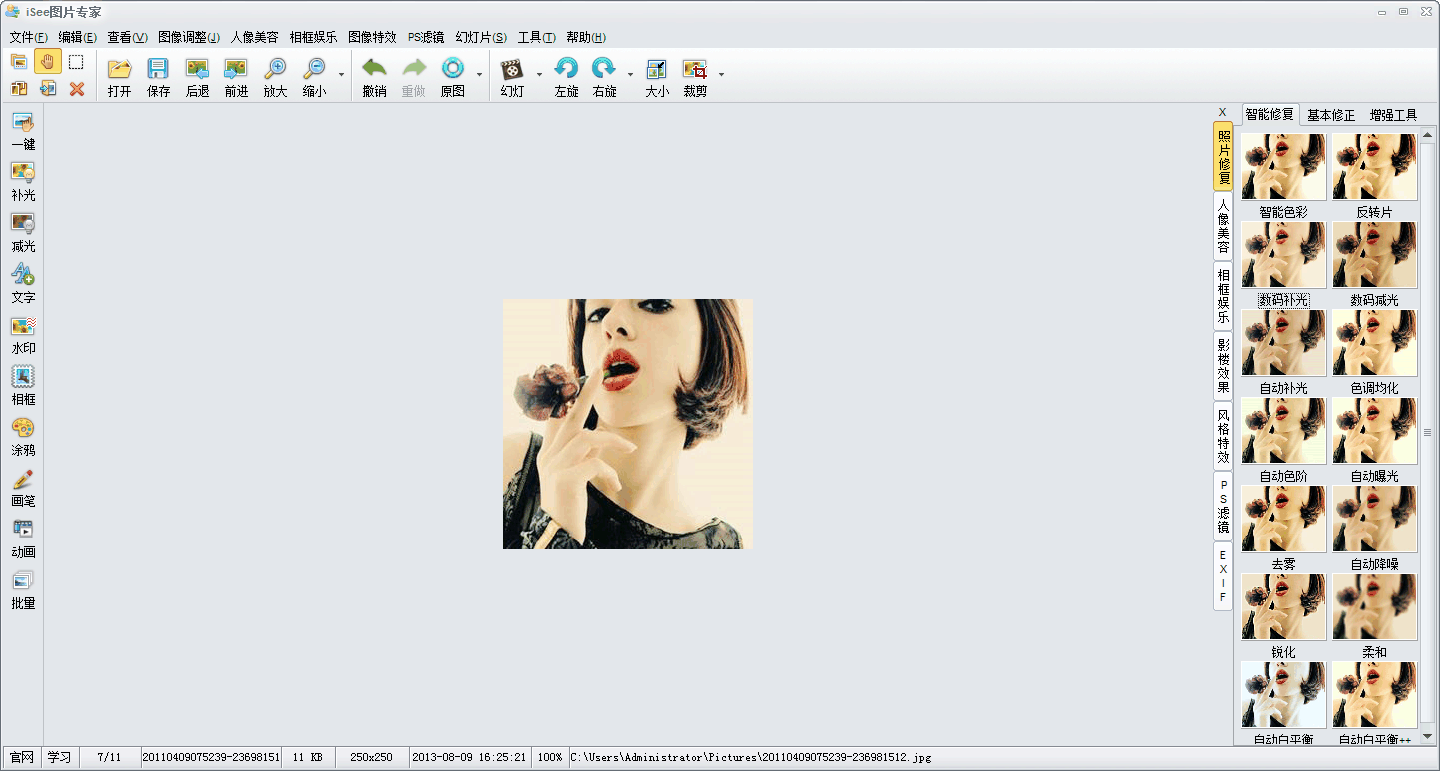Select the 补光 fill light tool

click(x=23, y=172)
